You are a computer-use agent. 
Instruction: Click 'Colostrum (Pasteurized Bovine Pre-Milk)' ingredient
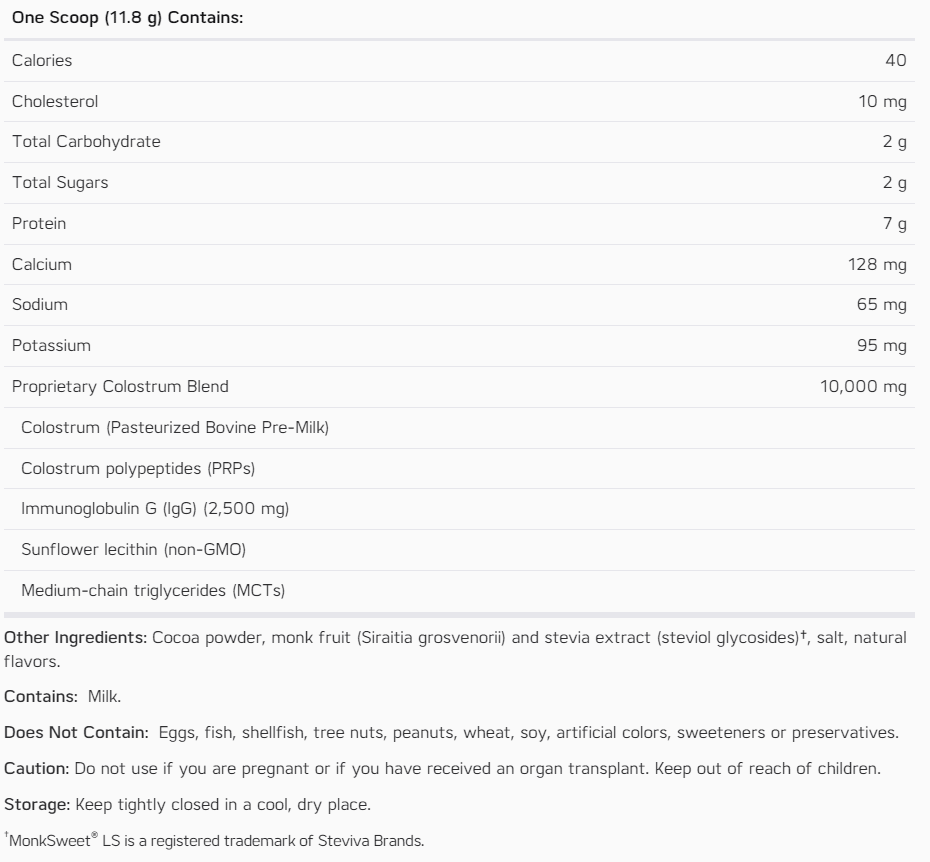(175, 428)
